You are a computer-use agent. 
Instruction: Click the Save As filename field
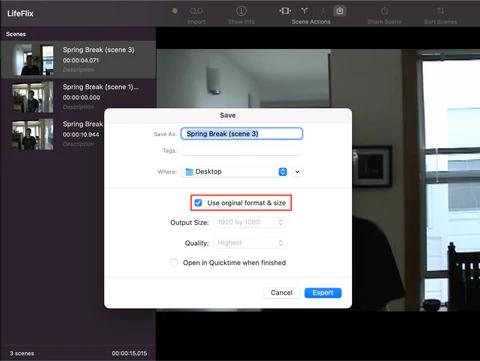point(242,134)
